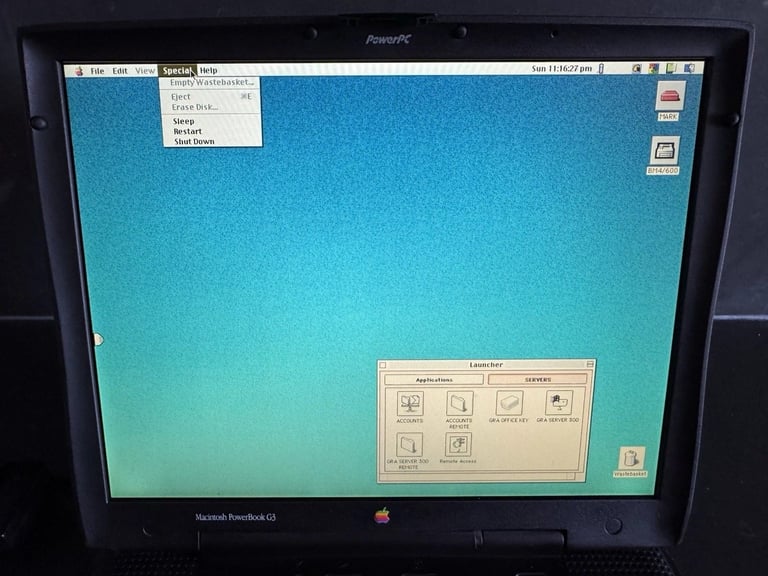Image resolution: width=768 pixels, height=576 pixels.
Task: Open the File menu
Action: [x=97, y=71]
